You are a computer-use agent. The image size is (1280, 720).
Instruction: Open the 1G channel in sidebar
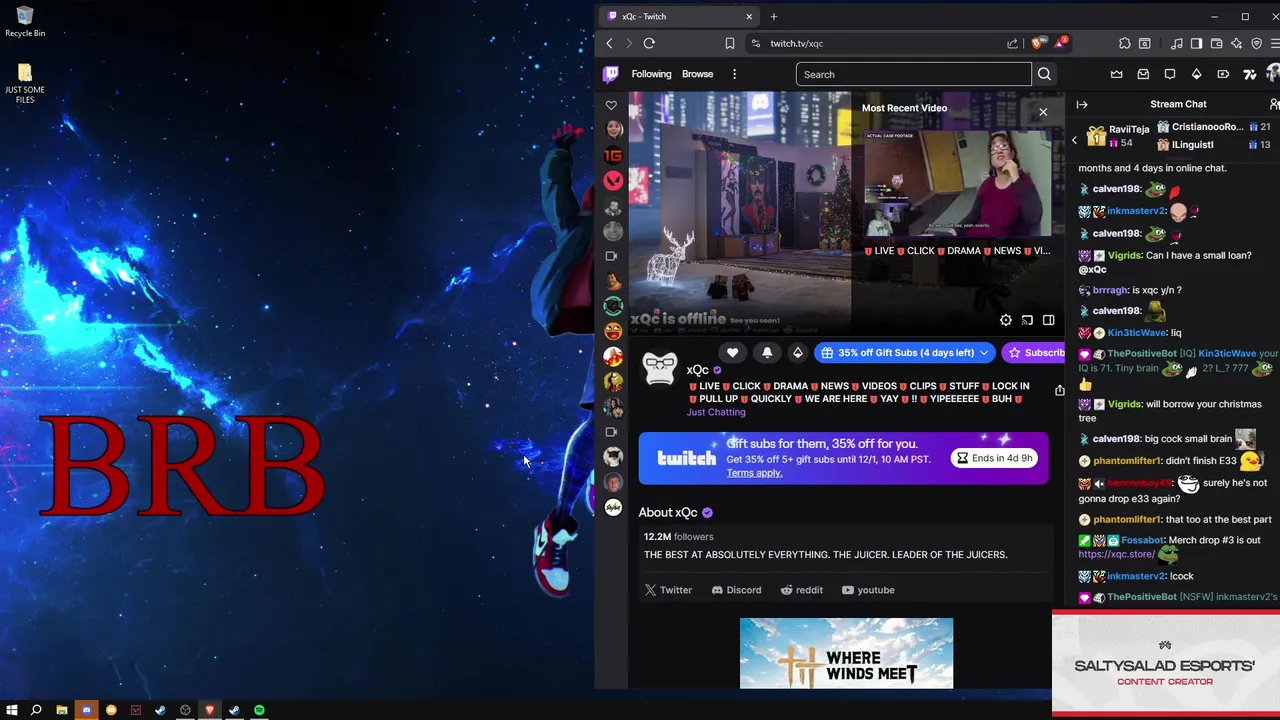point(613,155)
